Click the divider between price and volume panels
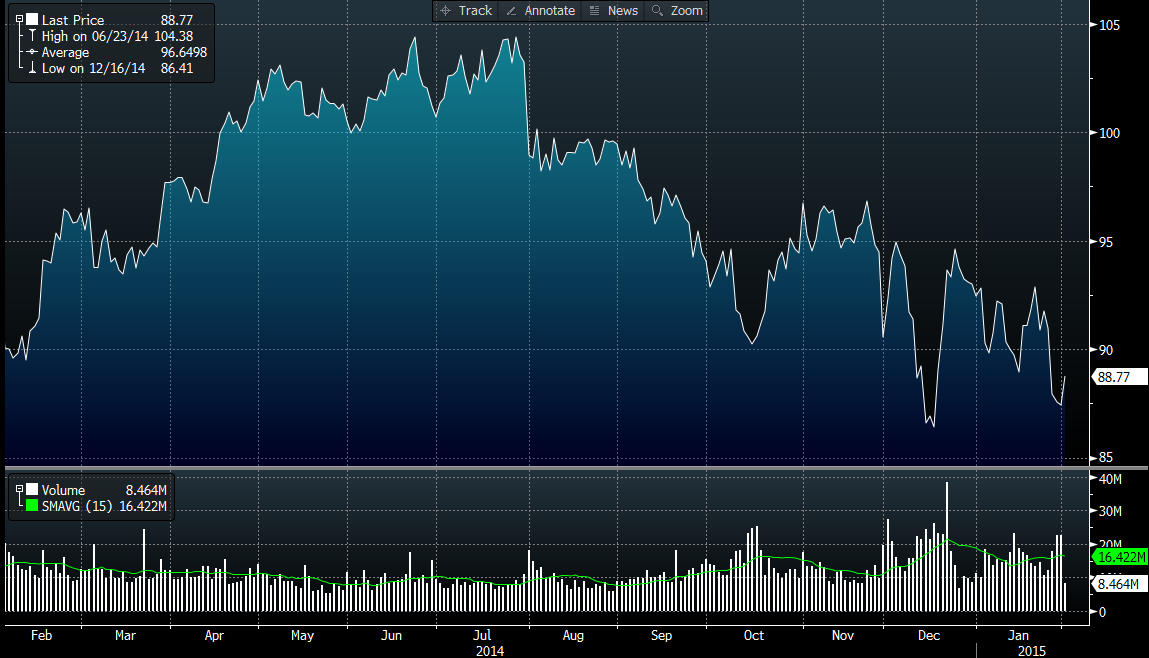Screen dimensions: 1149x658 (x=545, y=468)
